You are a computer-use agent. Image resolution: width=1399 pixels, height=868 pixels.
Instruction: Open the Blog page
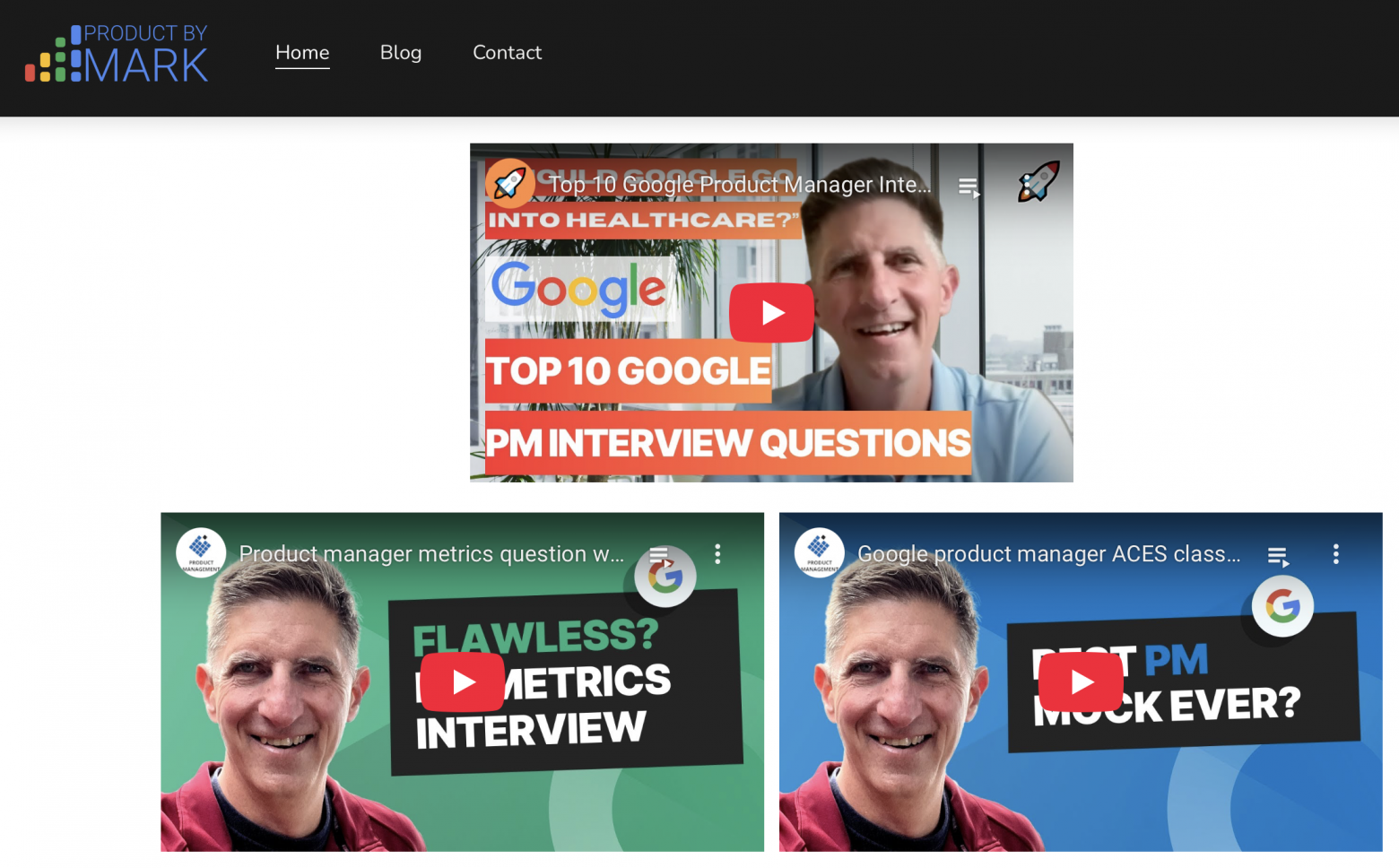[401, 53]
